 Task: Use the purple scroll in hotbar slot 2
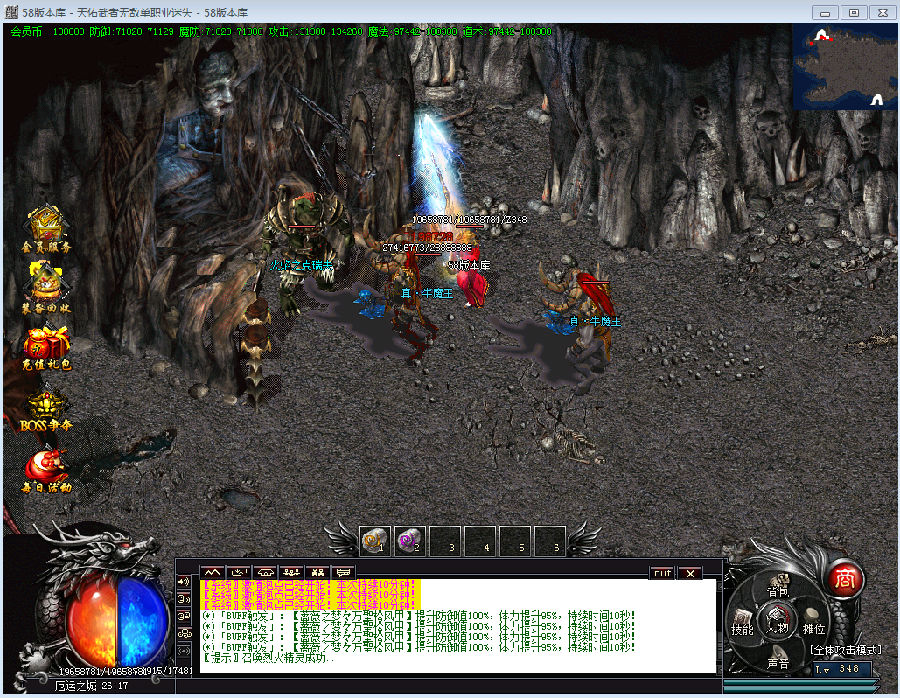[410, 541]
